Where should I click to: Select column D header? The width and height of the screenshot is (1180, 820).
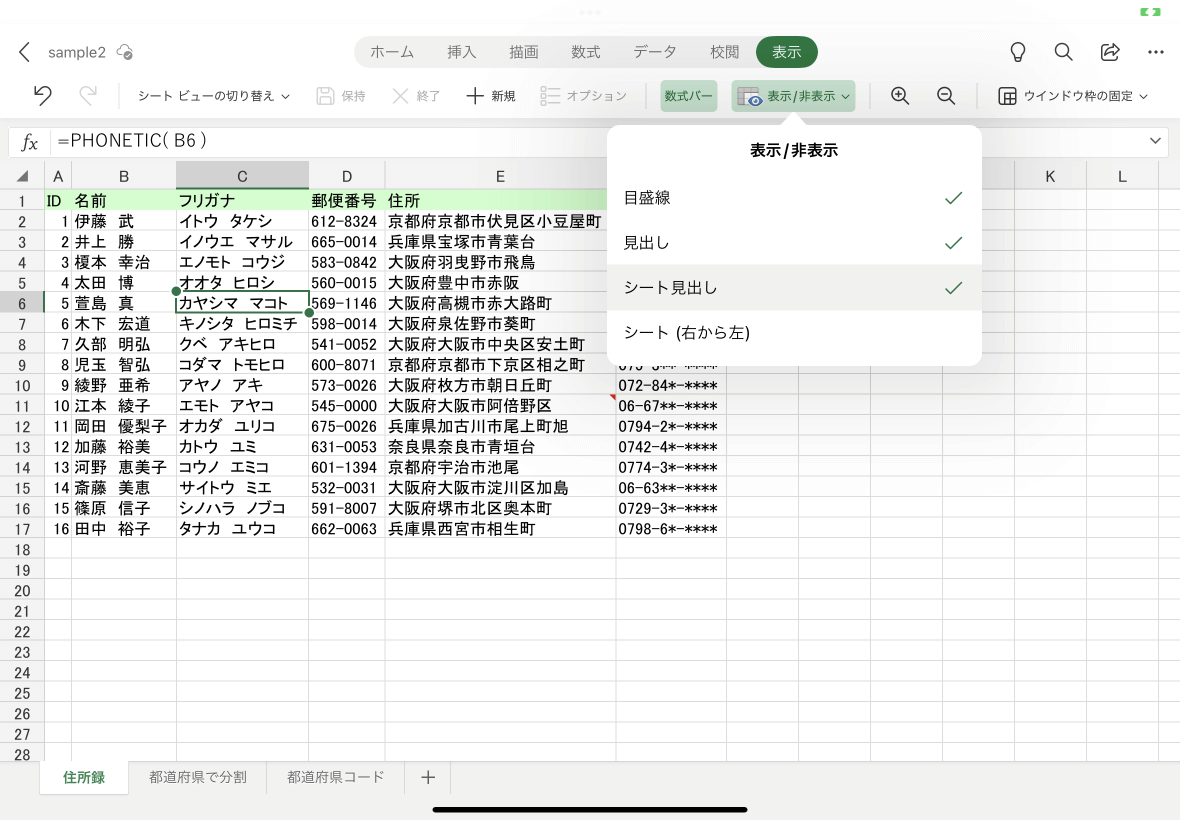point(346,176)
